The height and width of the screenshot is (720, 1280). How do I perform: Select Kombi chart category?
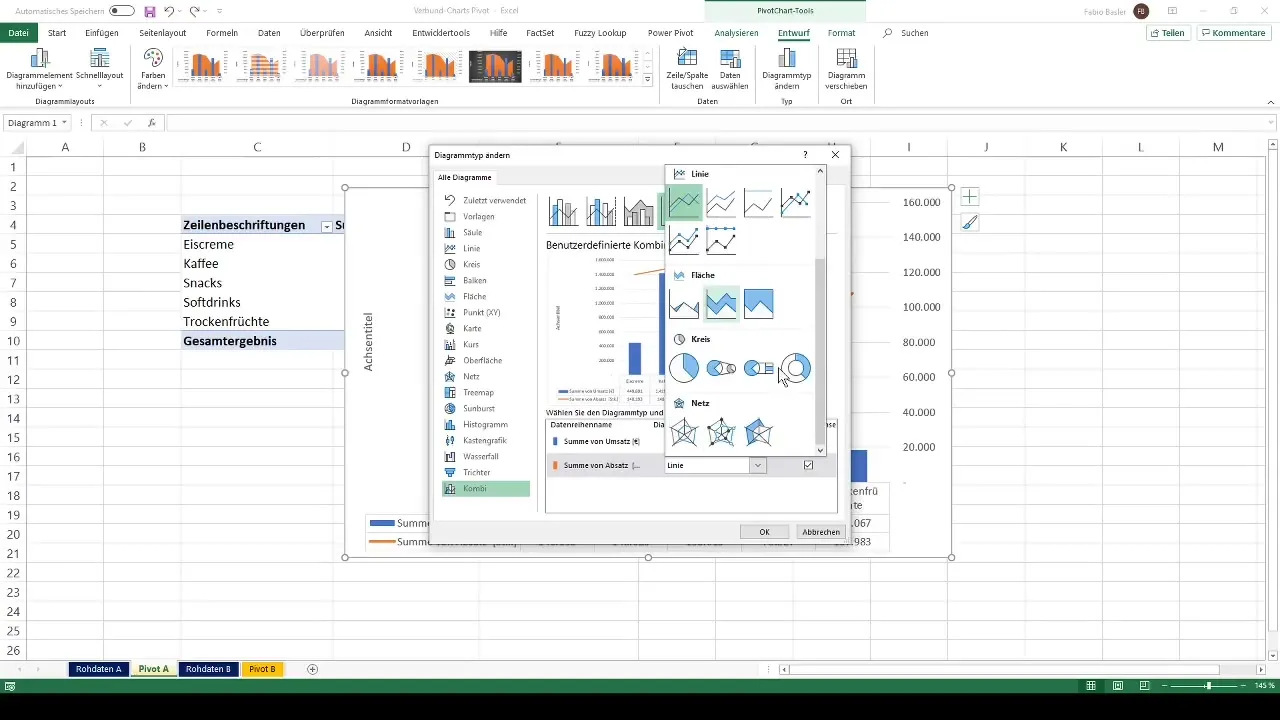pyautogui.click(x=485, y=488)
